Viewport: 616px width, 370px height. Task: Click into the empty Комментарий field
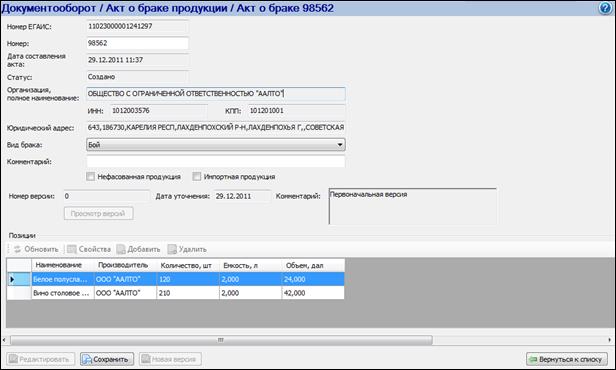pyautogui.click(x=216, y=161)
